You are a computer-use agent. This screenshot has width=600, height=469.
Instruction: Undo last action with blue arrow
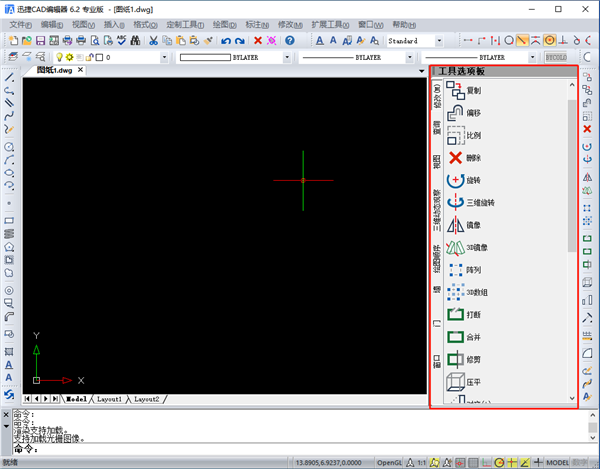click(x=226, y=41)
